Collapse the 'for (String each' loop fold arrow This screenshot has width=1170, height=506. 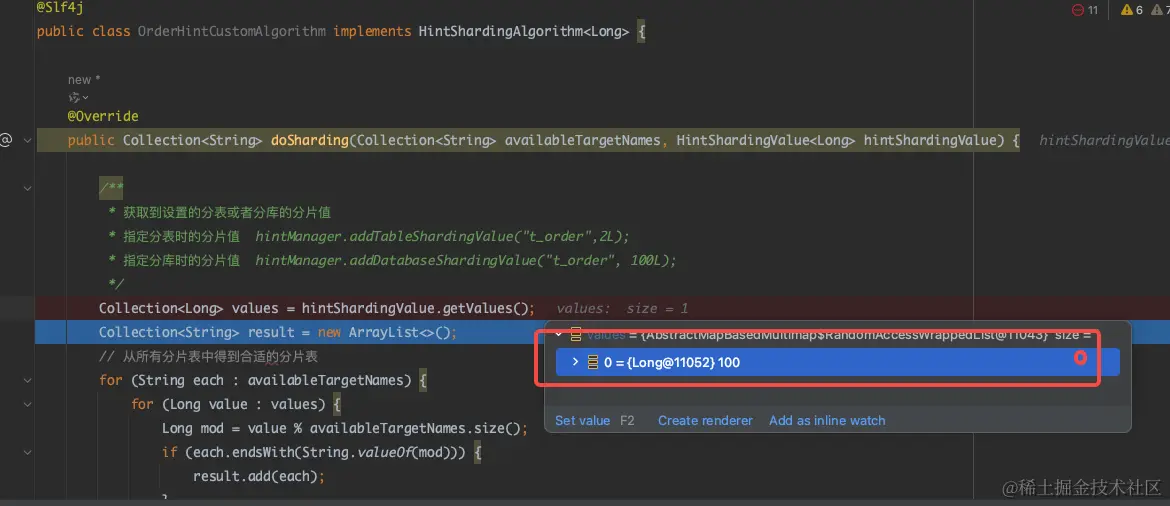(27, 380)
